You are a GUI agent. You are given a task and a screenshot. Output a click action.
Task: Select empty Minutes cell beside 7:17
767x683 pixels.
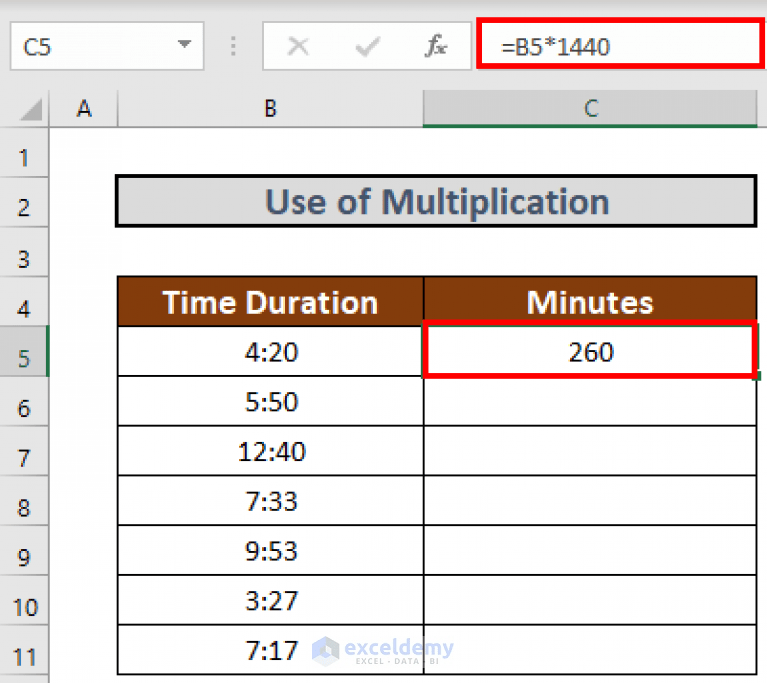tap(590, 650)
